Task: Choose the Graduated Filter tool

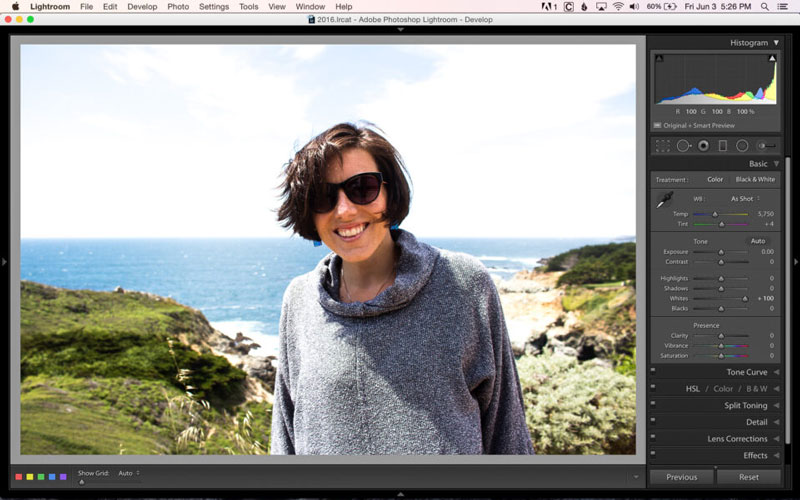Action: 723,146
